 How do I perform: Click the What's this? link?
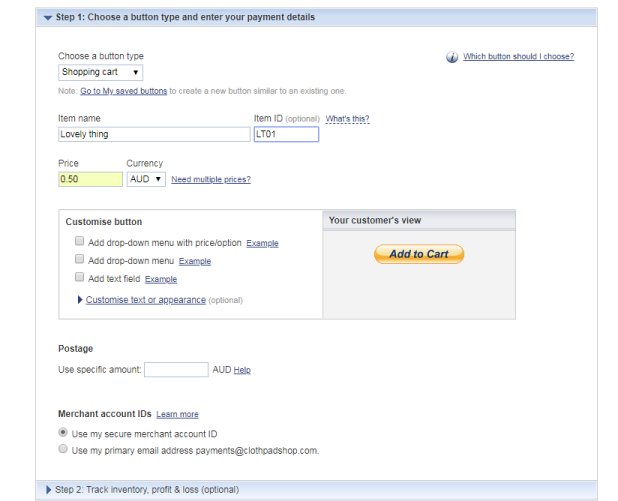point(347,119)
